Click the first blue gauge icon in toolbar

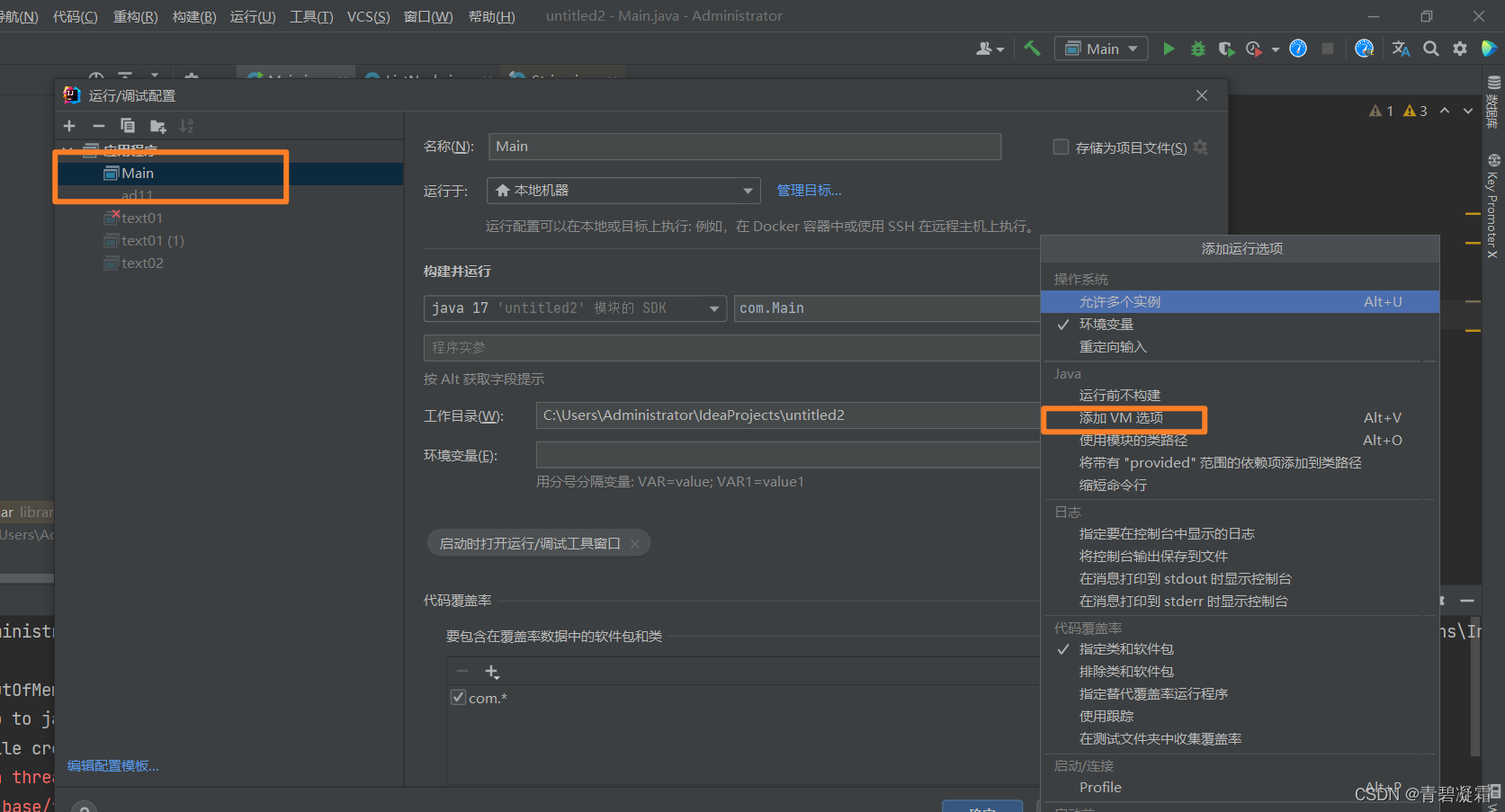[1297, 49]
